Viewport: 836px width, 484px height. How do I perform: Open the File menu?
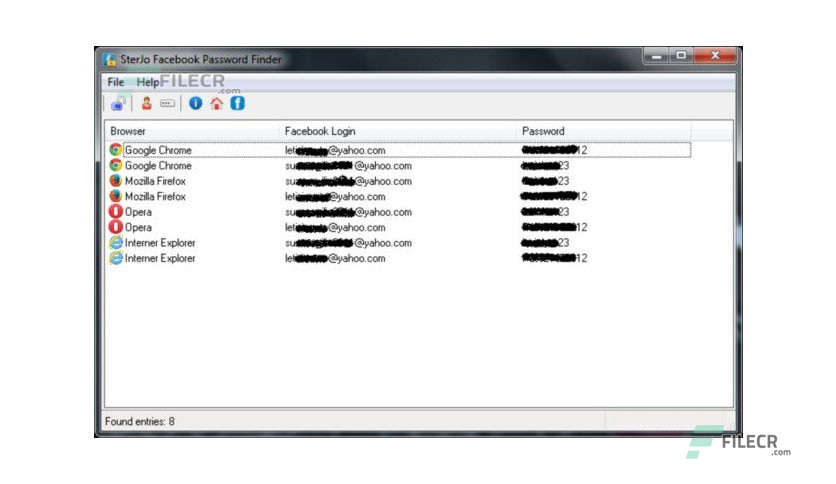[116, 82]
